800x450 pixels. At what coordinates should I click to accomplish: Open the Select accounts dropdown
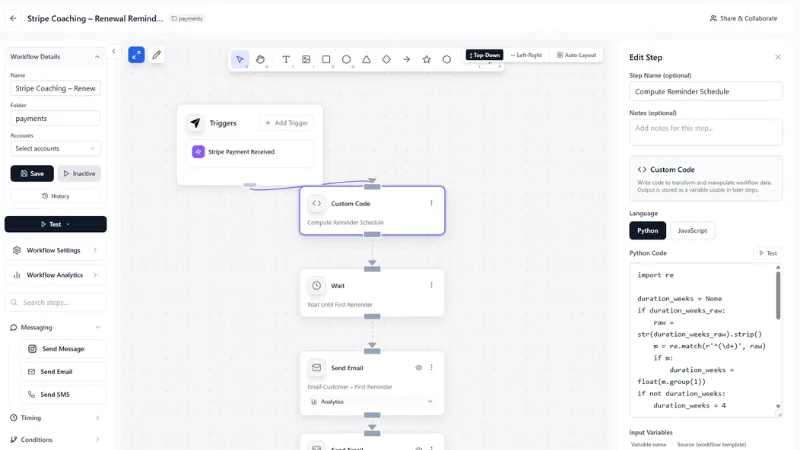(x=55, y=148)
